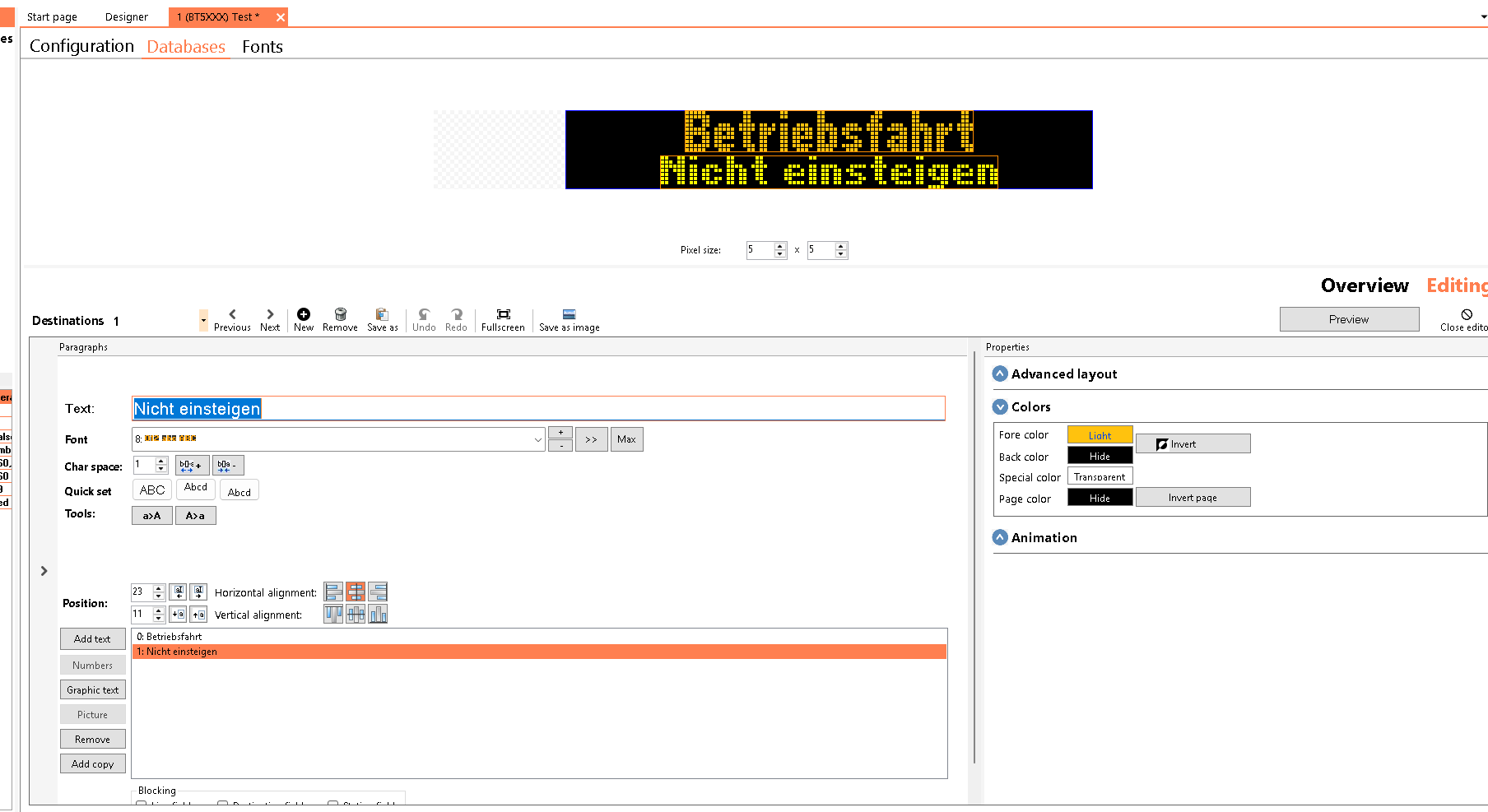
Task: Collapse the Colors section
Action: 1000,406
